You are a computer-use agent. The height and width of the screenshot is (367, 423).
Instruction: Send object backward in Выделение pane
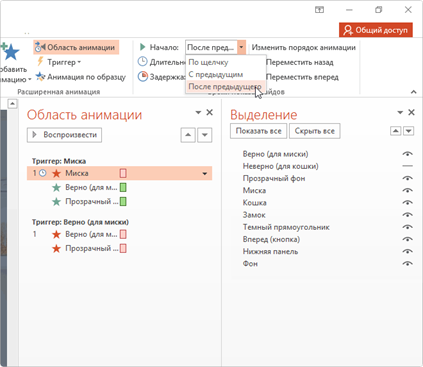pyautogui.click(x=409, y=131)
